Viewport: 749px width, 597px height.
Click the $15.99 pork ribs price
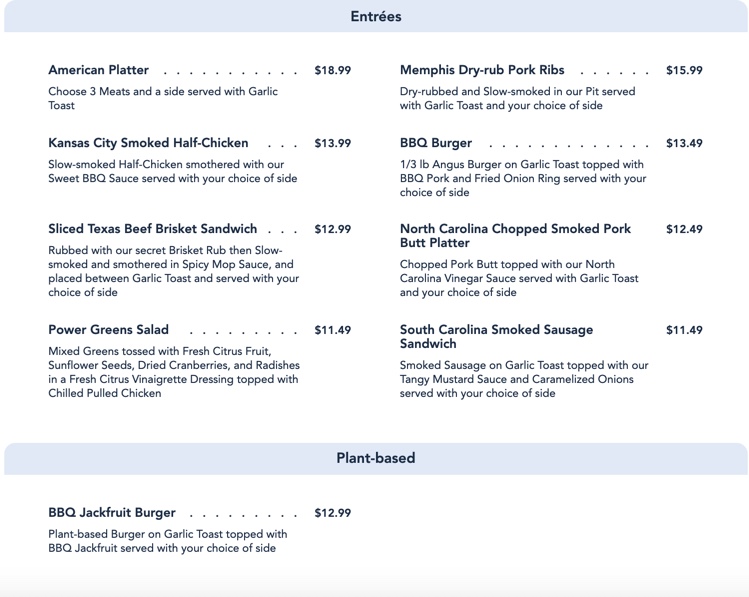click(684, 71)
